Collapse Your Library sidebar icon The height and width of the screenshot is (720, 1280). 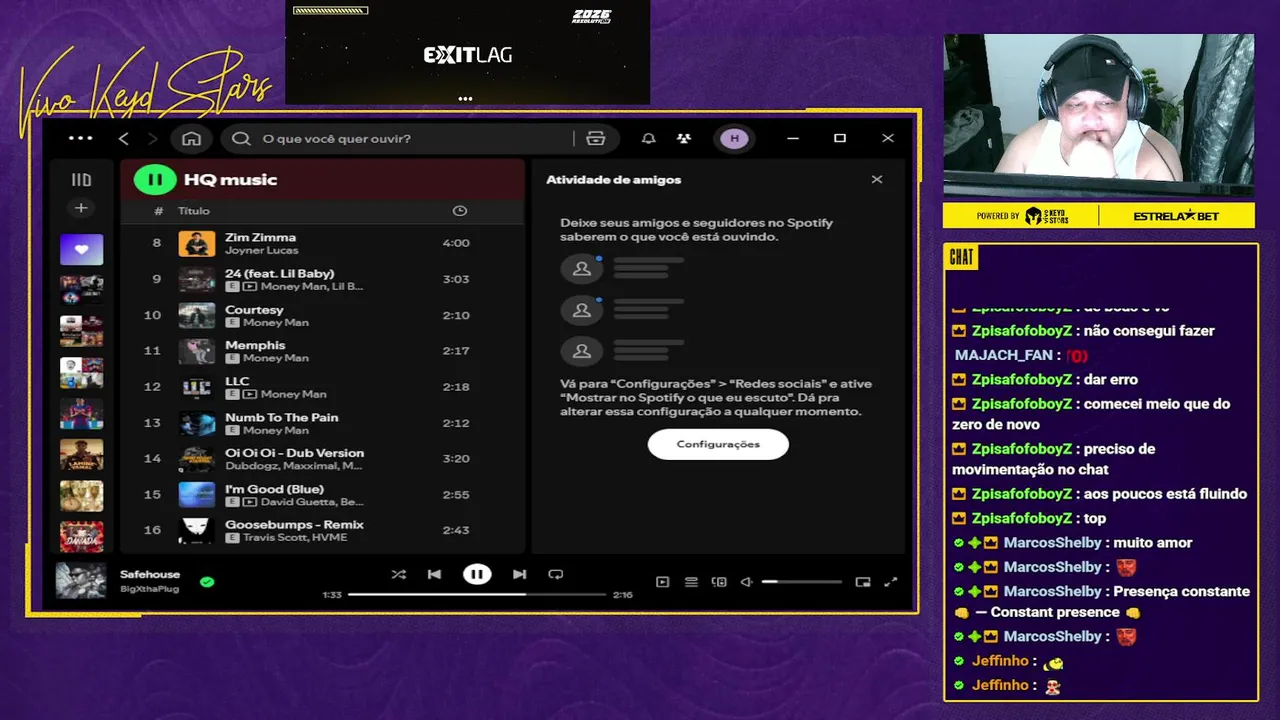coord(81,180)
